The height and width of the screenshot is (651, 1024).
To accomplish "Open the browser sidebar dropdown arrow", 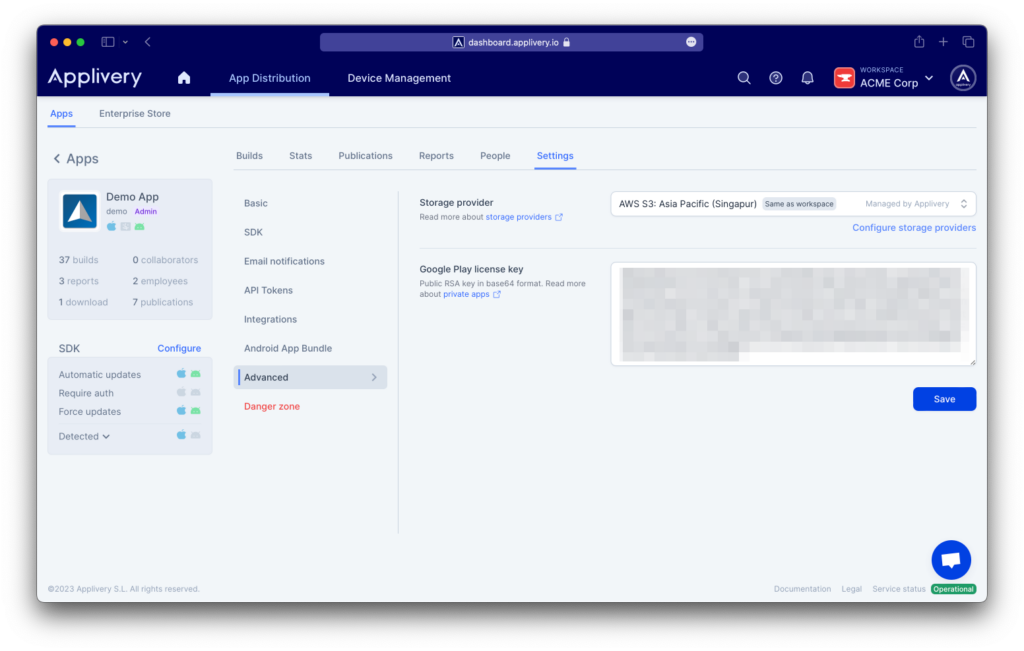I will [x=125, y=42].
